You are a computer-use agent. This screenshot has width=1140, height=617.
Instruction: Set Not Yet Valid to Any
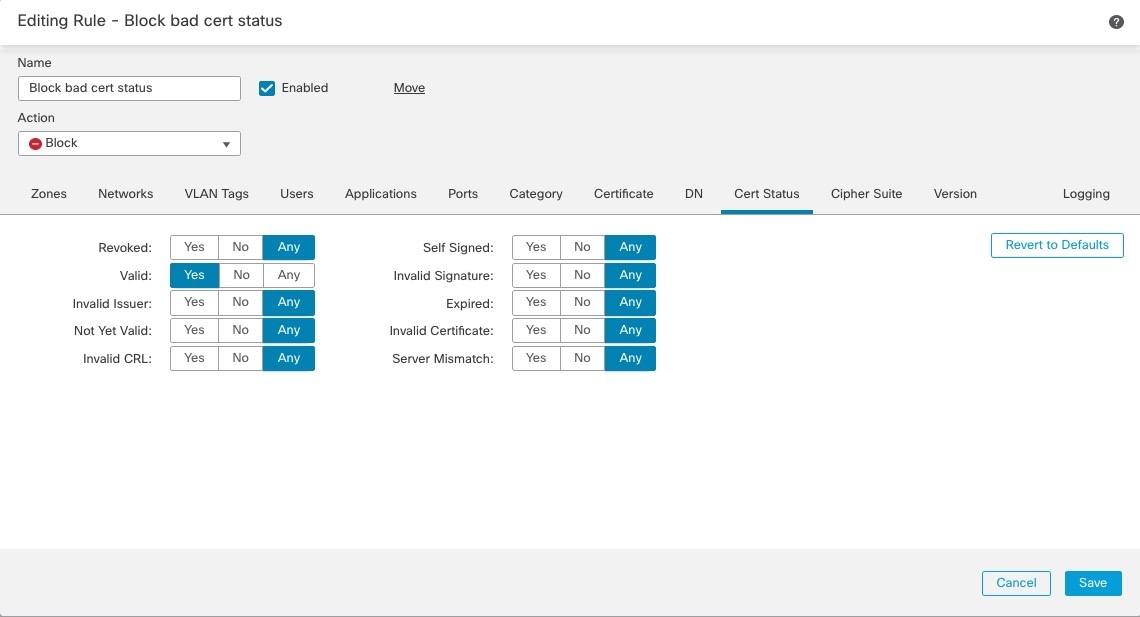pyautogui.click(x=289, y=330)
